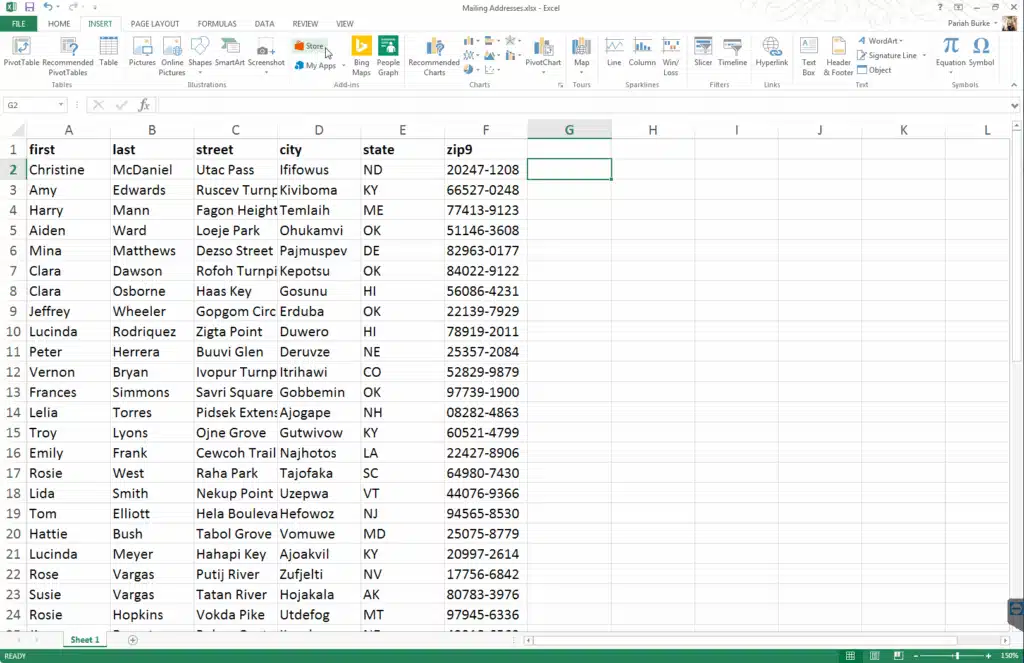Switch to Normal view in status bar
Viewport: 1024px width, 663px height.
click(x=850, y=656)
